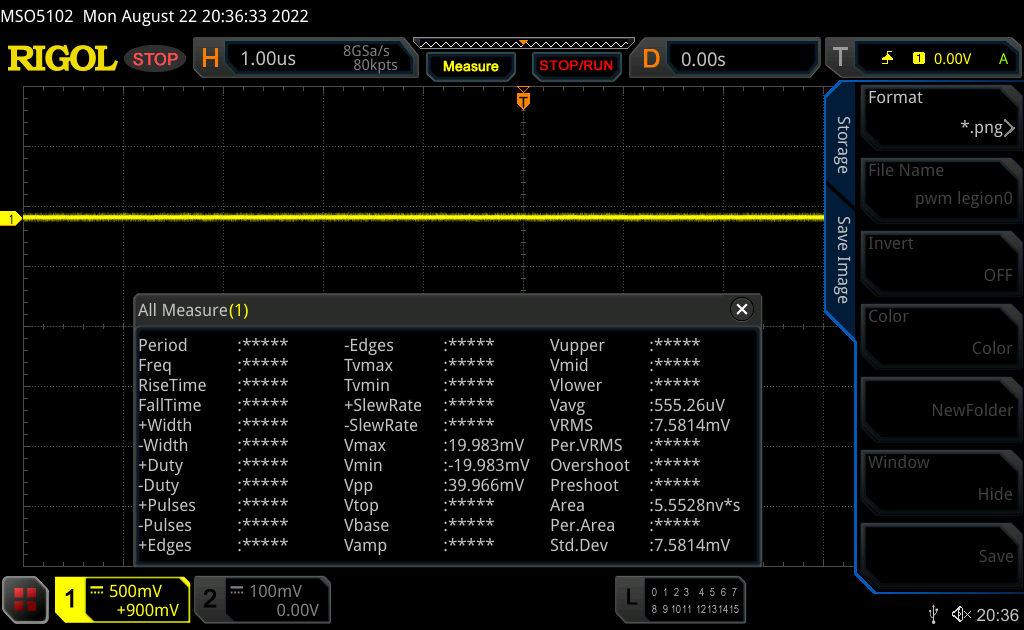Switch to the Save Image side tab
The image size is (1024, 630).
point(843,260)
